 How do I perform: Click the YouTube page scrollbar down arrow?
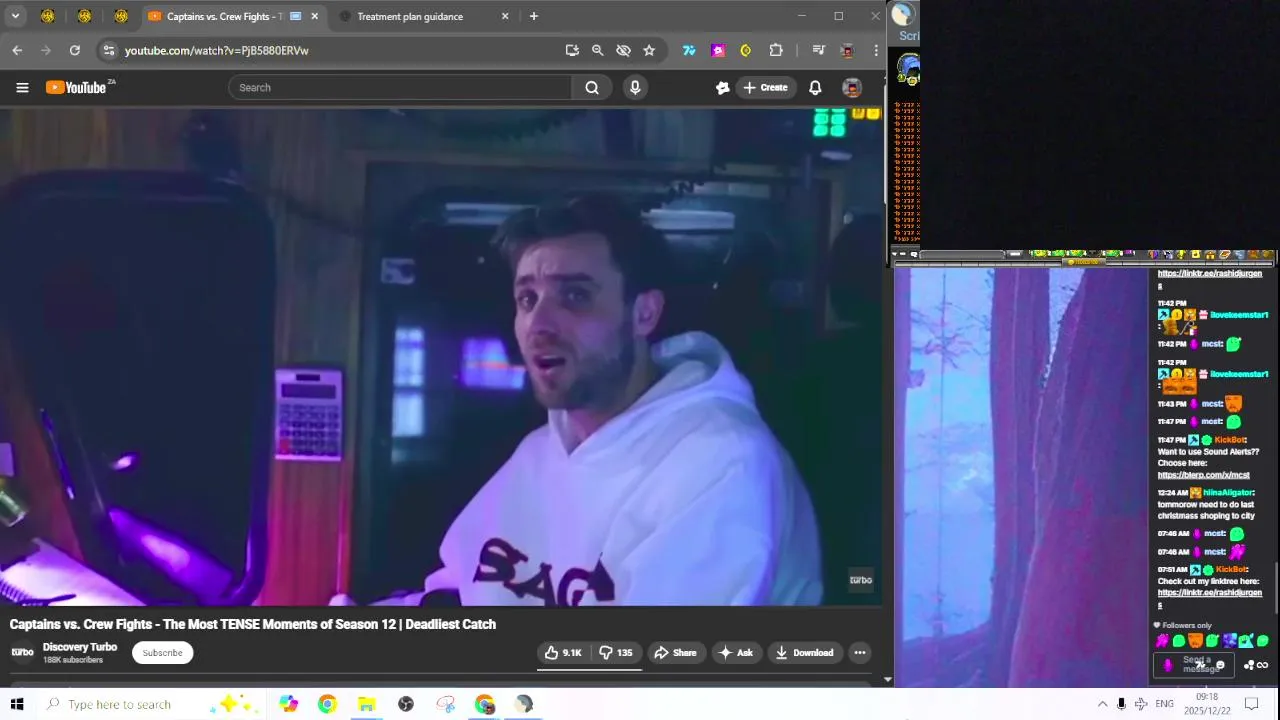click(887, 679)
